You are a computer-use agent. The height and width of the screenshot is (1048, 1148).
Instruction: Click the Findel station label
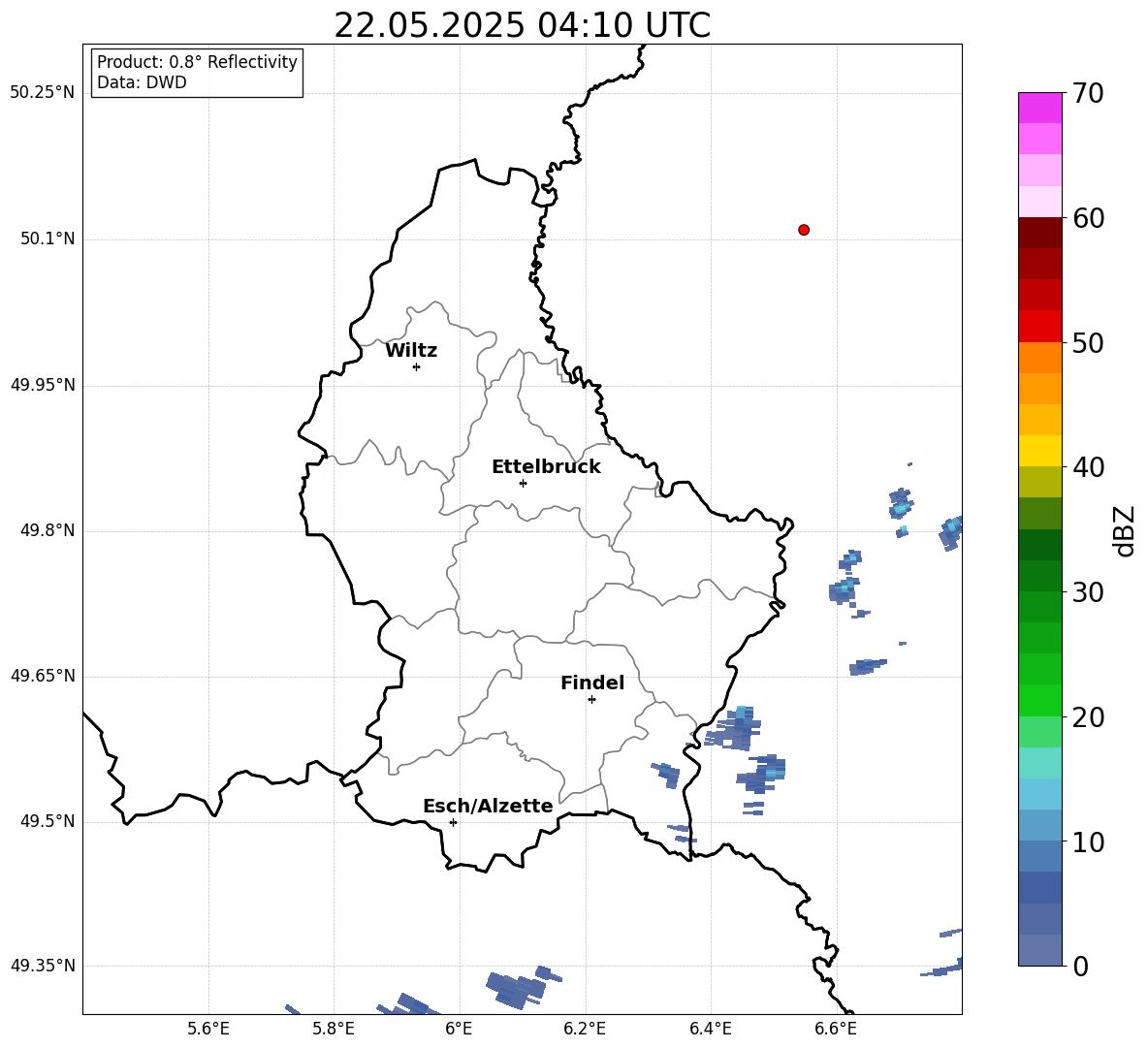pyautogui.click(x=592, y=683)
